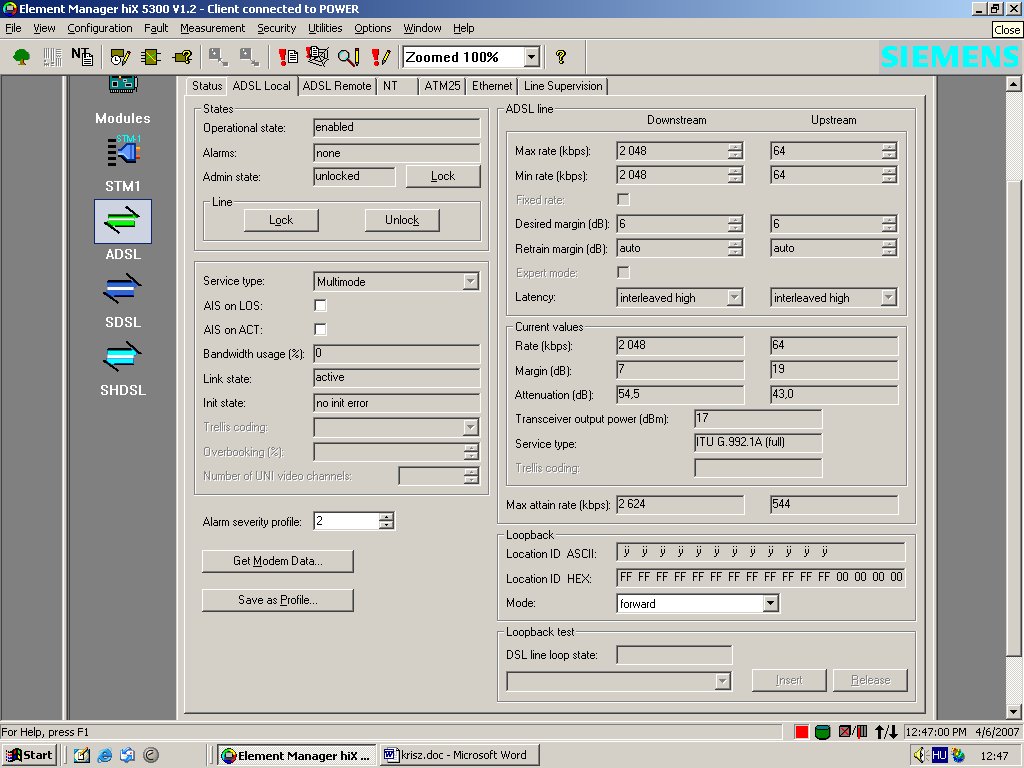Toggle the Fixed rate checkbox

pyautogui.click(x=624, y=199)
